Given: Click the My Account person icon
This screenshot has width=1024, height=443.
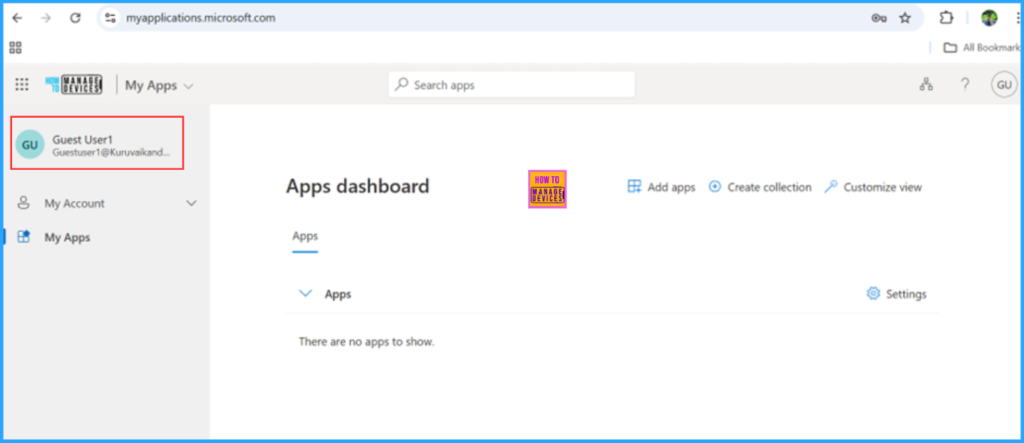Looking at the screenshot, I should tap(24, 203).
